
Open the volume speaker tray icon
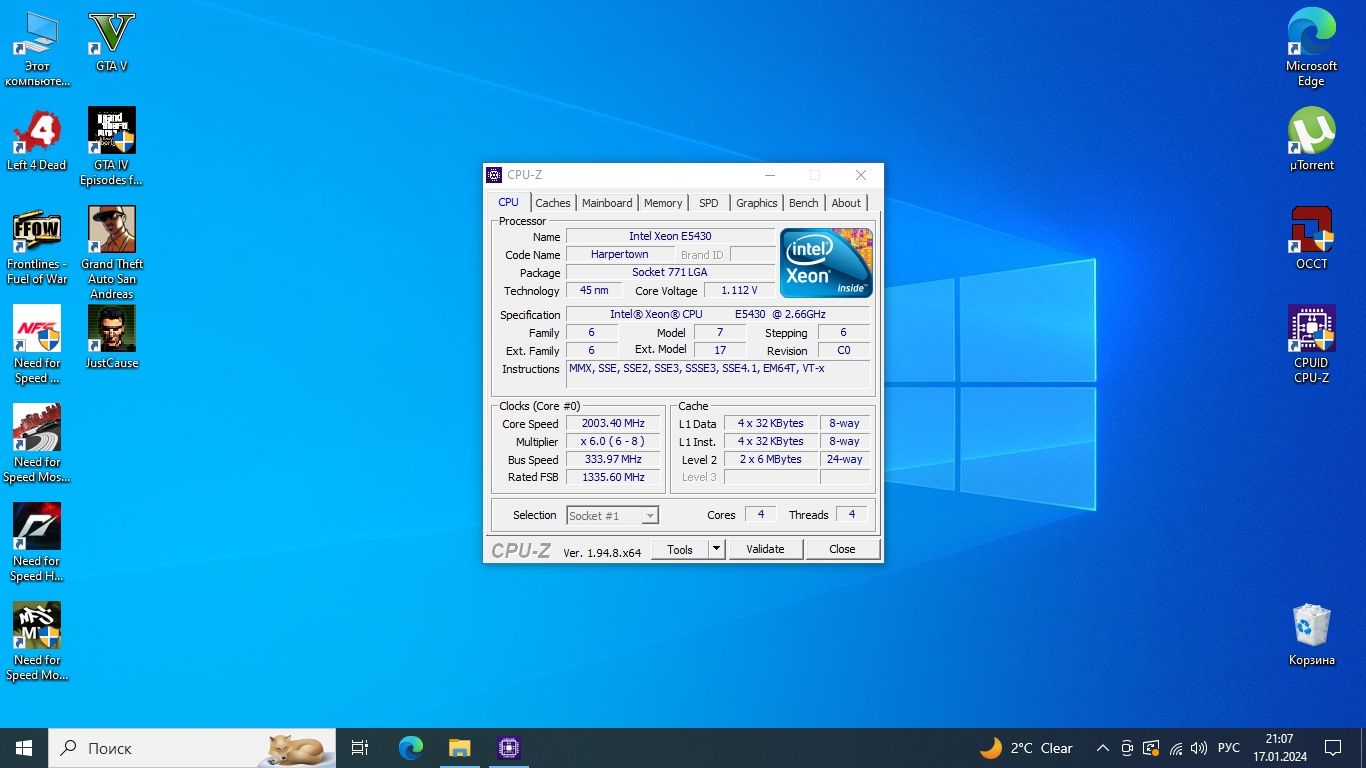click(x=1199, y=747)
